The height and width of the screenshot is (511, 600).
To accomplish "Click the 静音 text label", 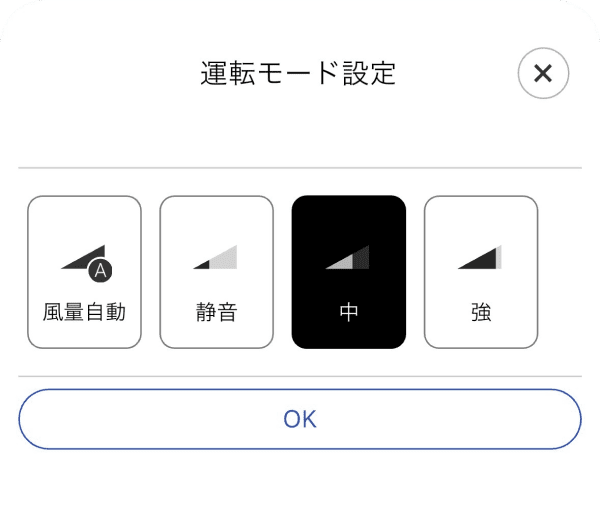I will coord(216,312).
